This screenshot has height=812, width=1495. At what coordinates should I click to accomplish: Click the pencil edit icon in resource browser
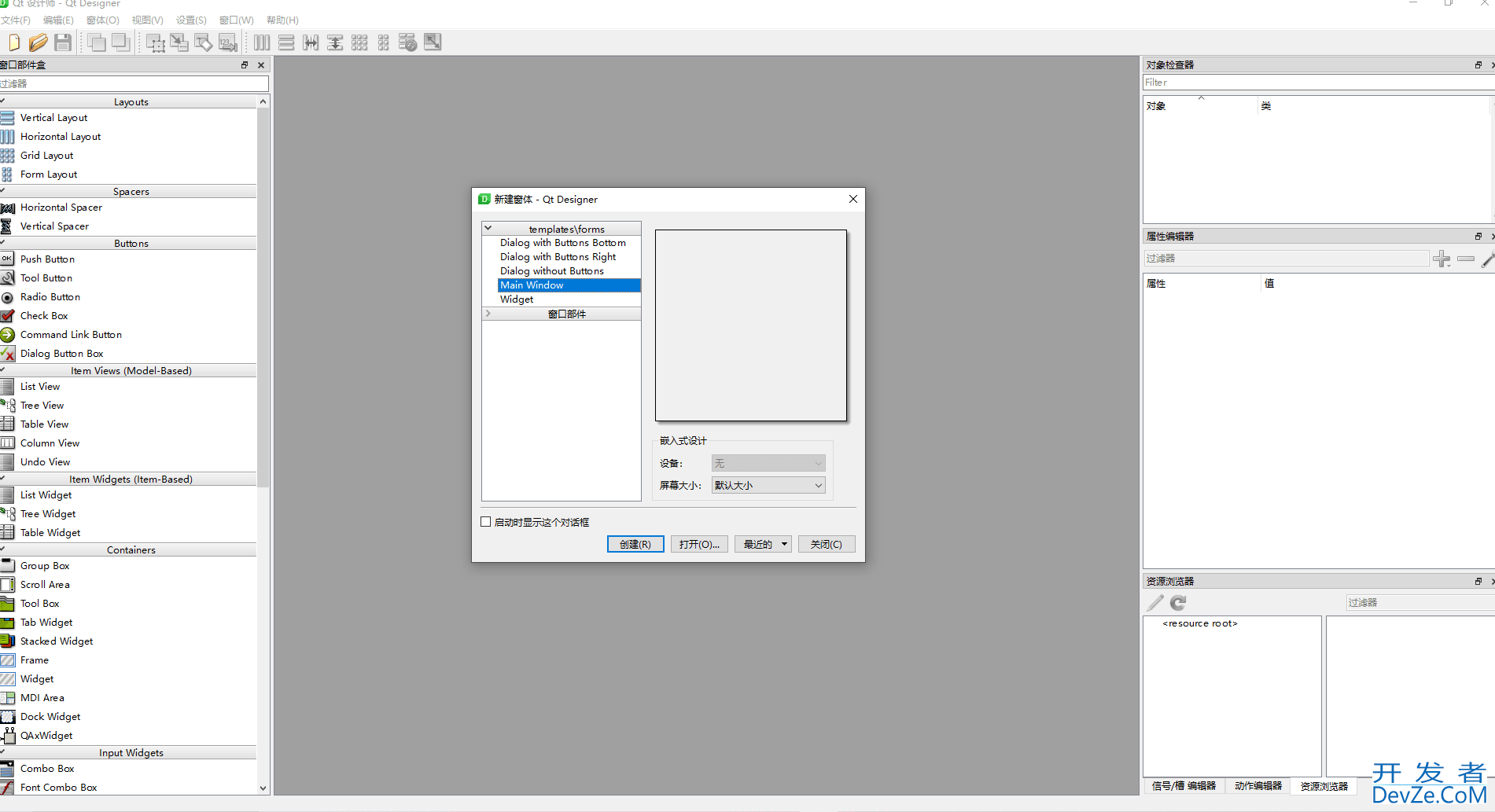click(1154, 603)
